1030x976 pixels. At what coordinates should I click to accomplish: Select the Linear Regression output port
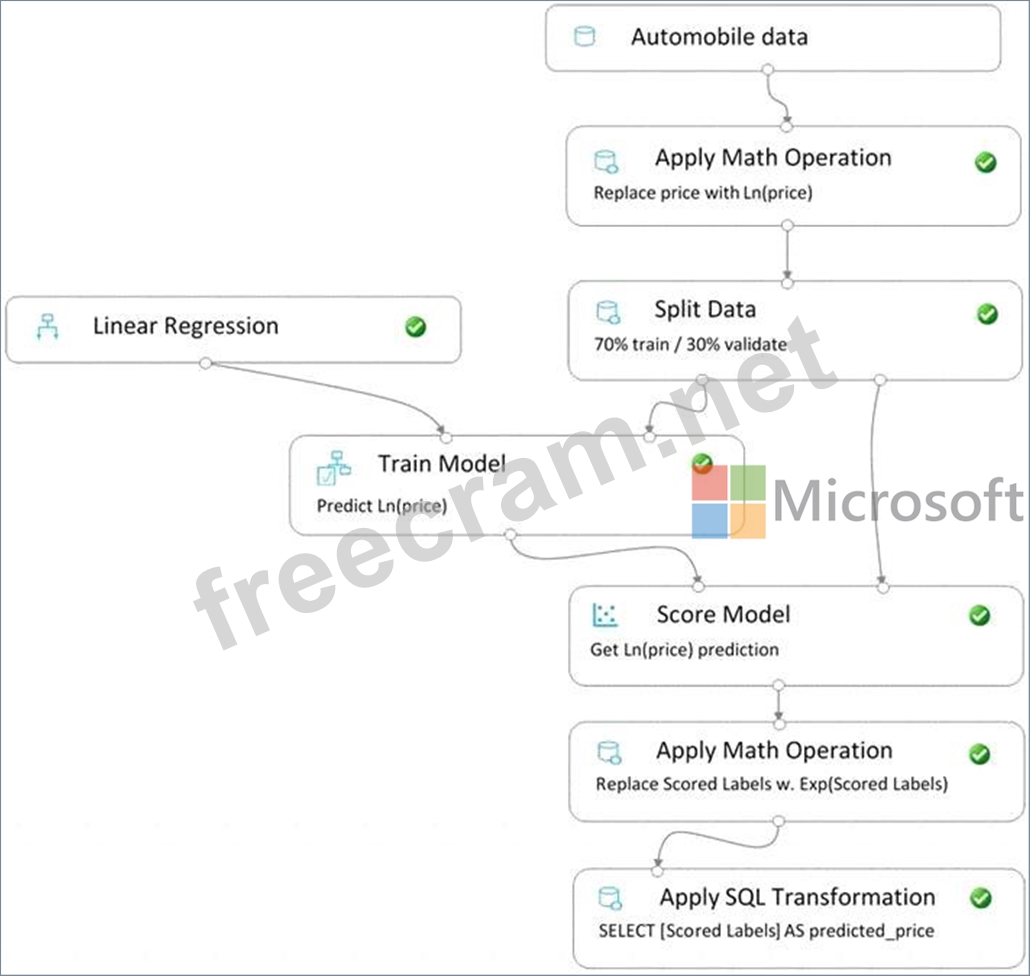205,363
